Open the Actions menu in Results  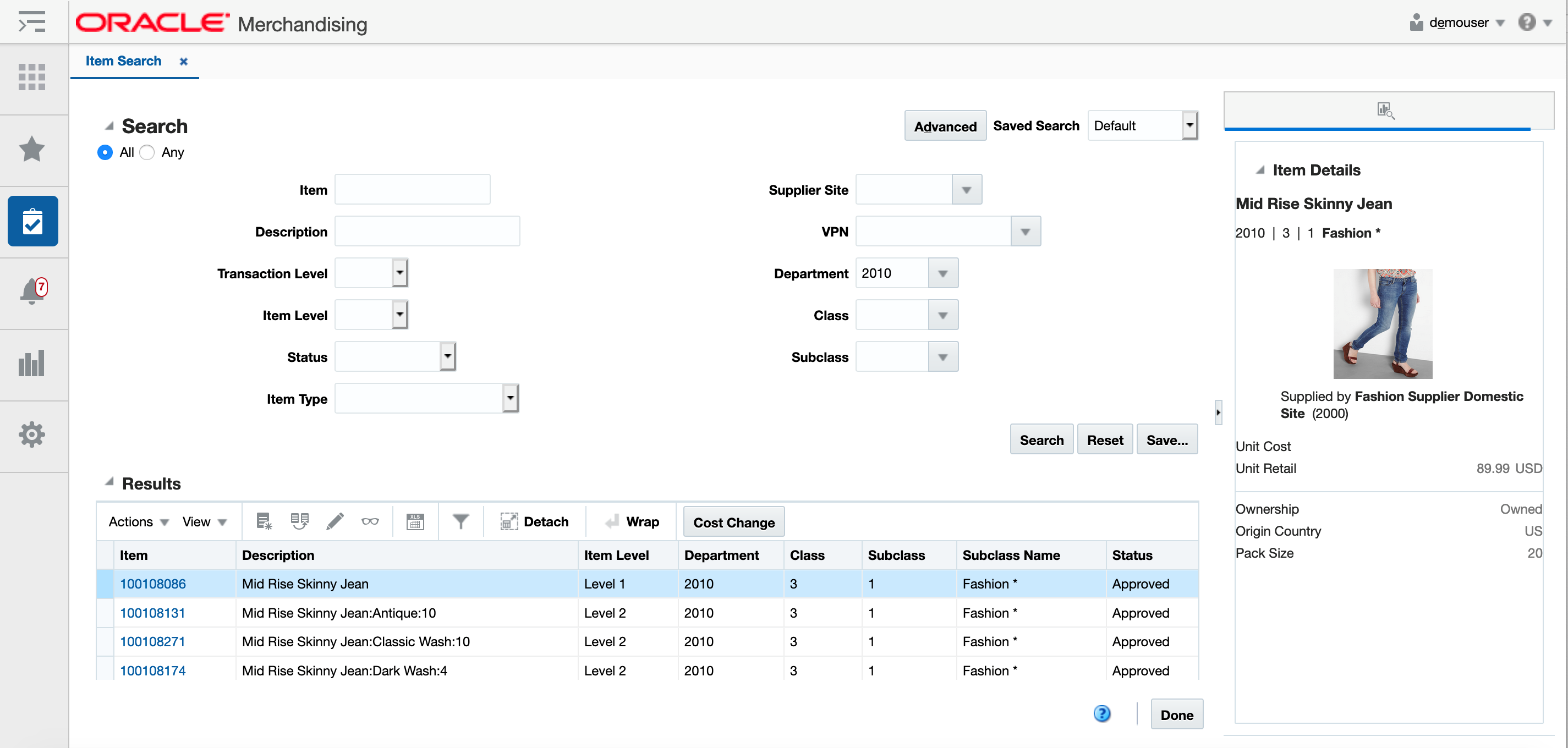(x=137, y=521)
